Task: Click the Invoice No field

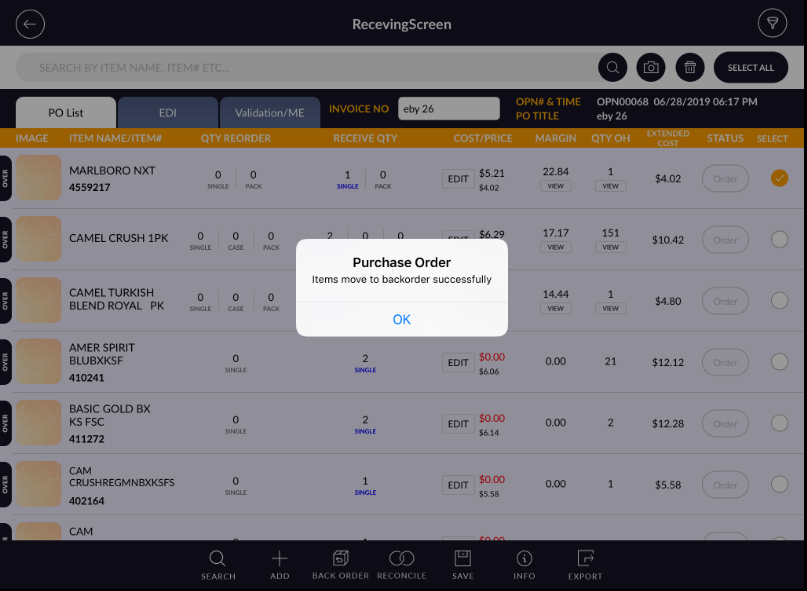Action: [x=448, y=109]
